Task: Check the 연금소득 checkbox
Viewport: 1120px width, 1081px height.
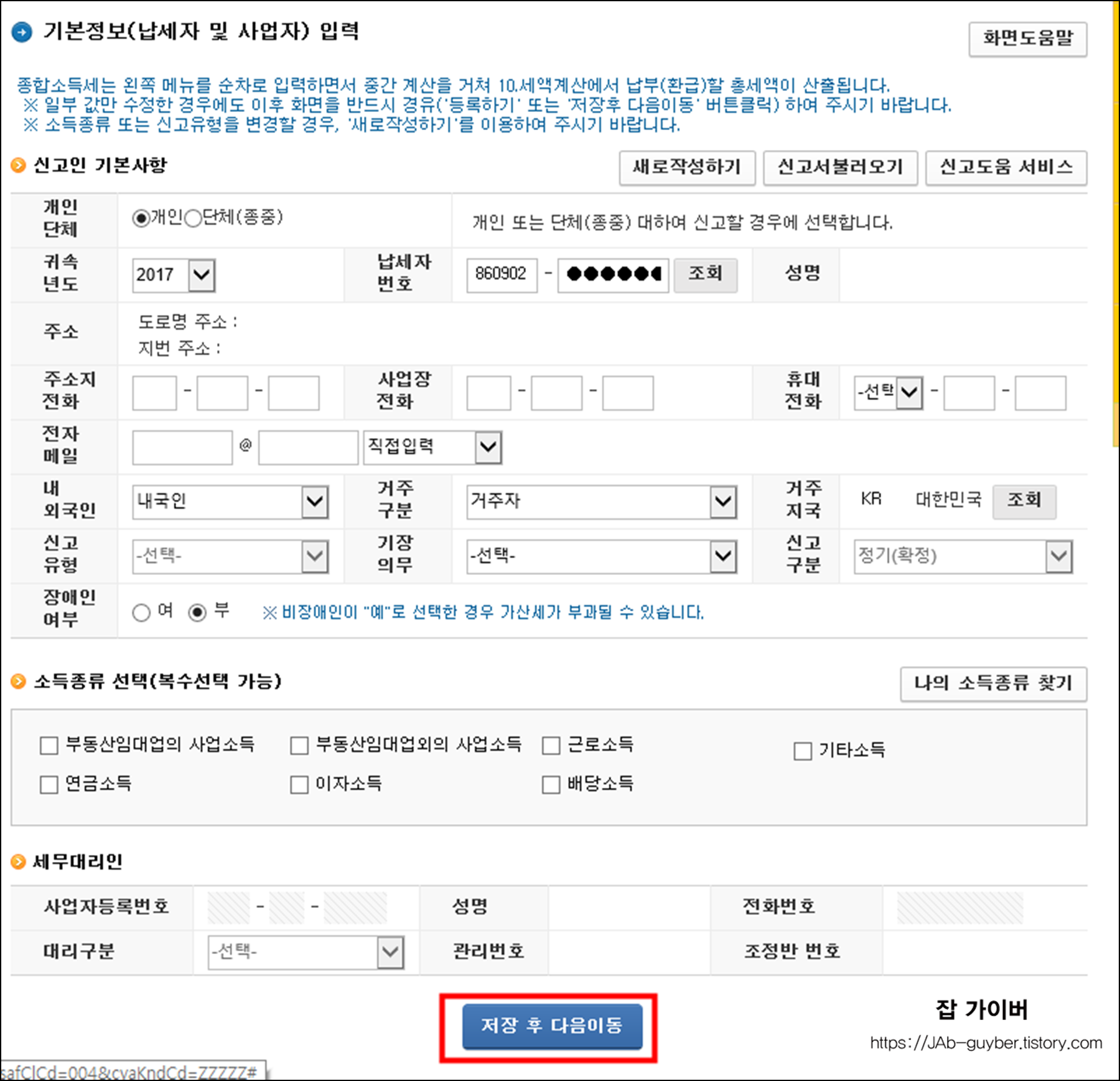Action: (49, 784)
